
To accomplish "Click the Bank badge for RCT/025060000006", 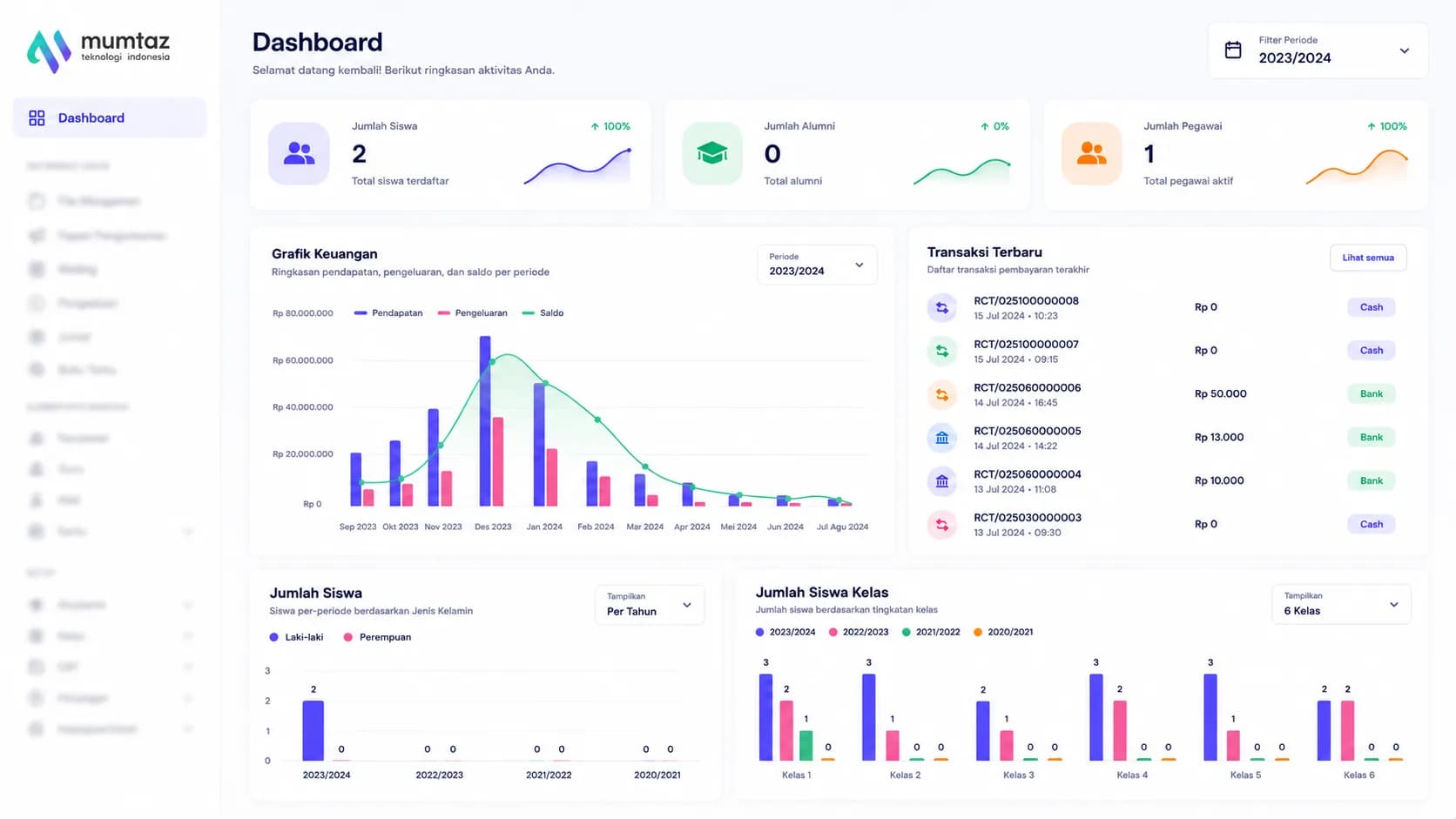I will (x=1371, y=394).
